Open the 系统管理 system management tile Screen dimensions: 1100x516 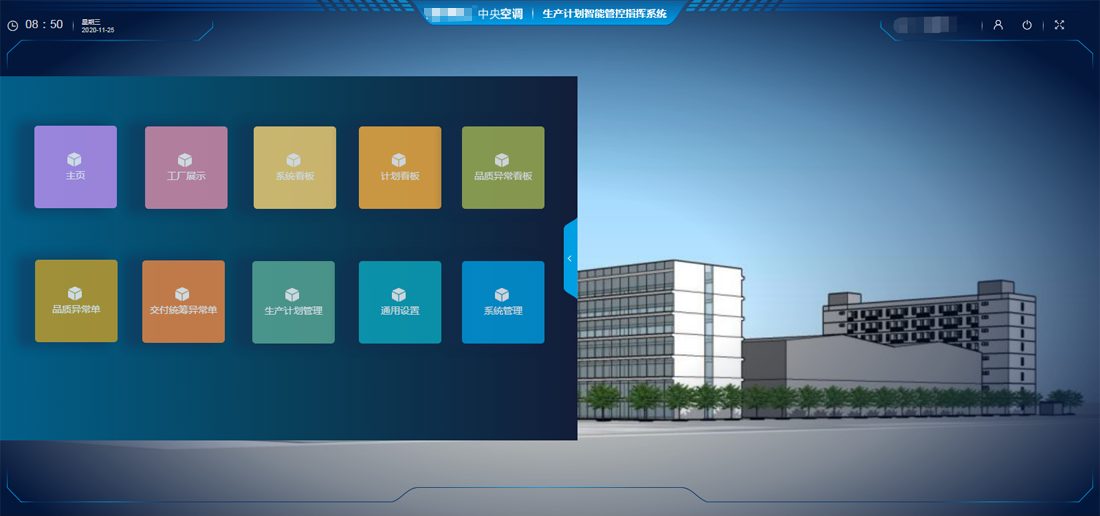pos(503,302)
